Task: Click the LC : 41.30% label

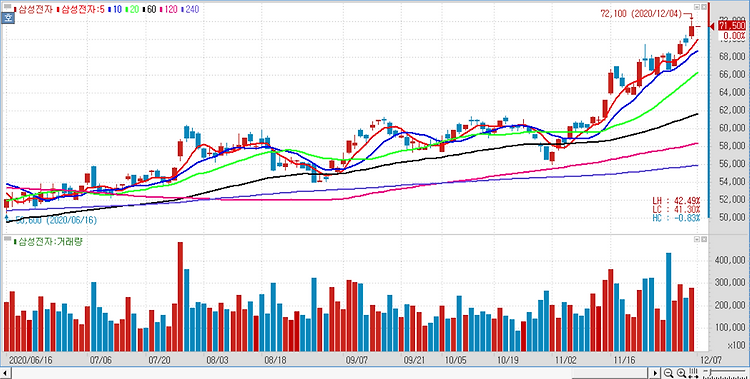Action: point(676,209)
